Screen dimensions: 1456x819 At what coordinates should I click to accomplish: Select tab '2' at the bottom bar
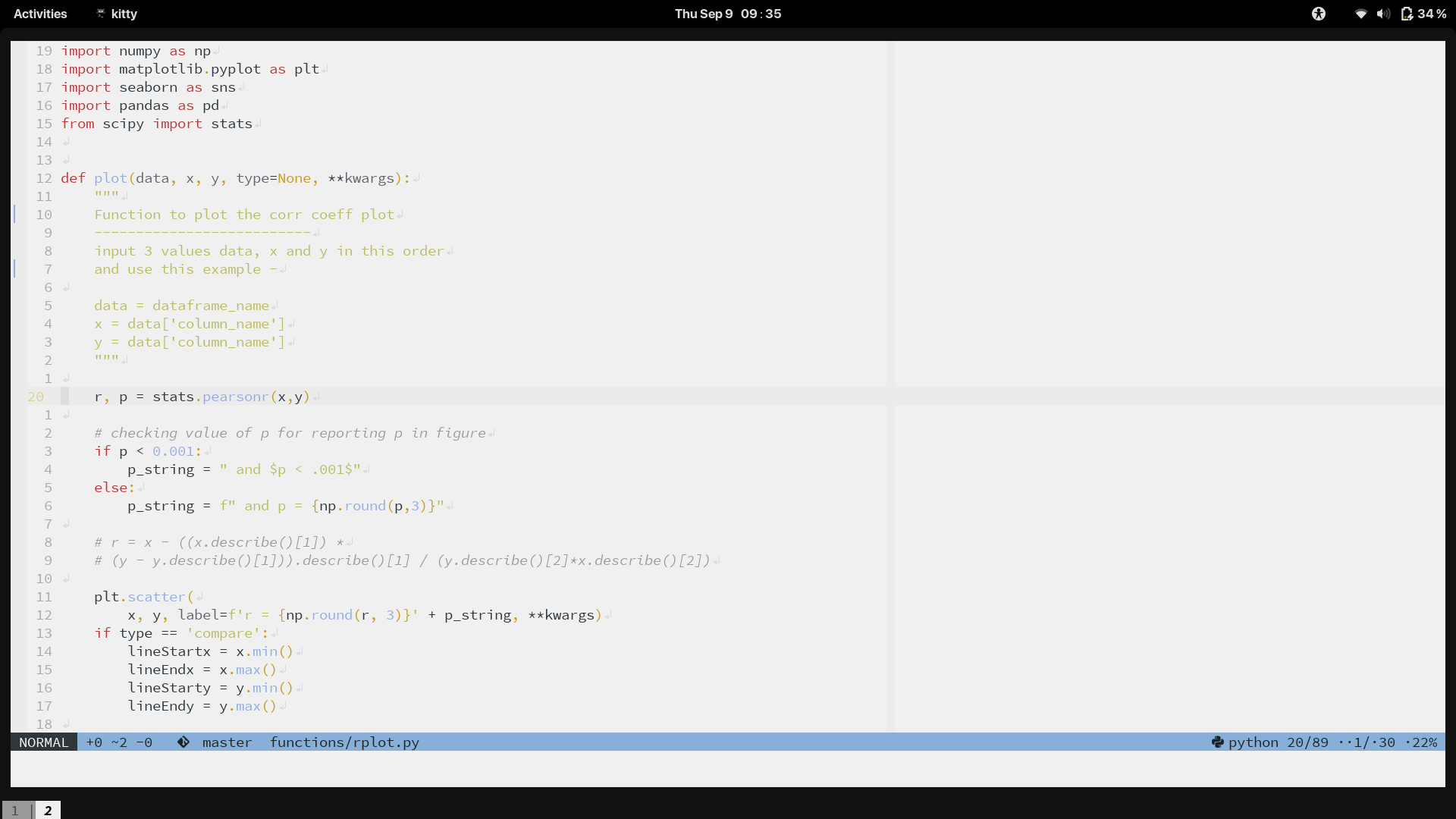click(47, 810)
